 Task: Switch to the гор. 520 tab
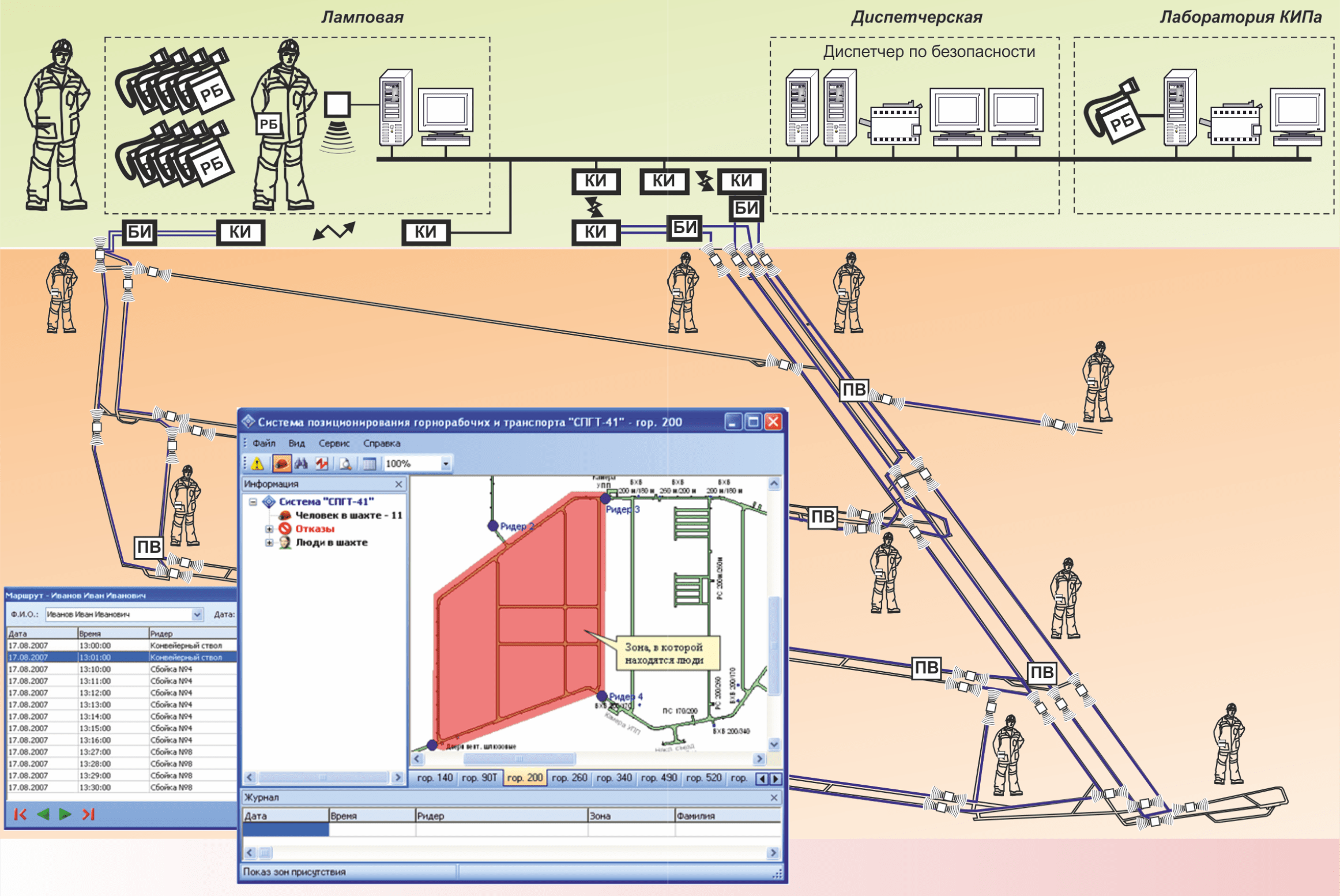703,778
